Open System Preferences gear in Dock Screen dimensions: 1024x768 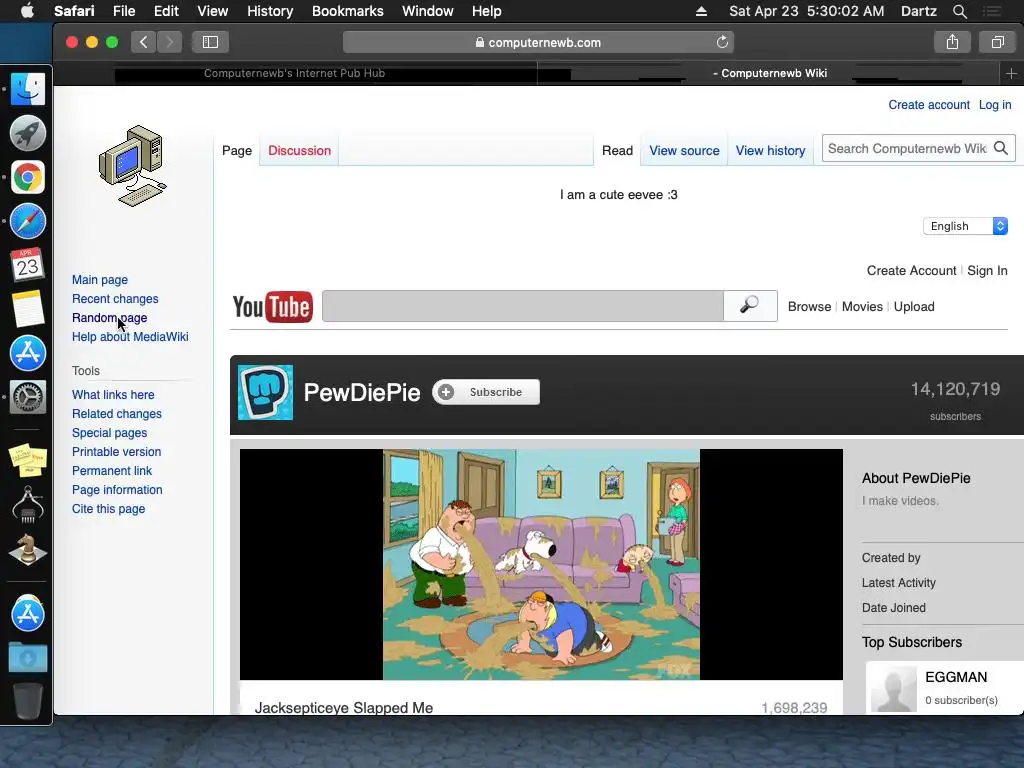pos(27,396)
